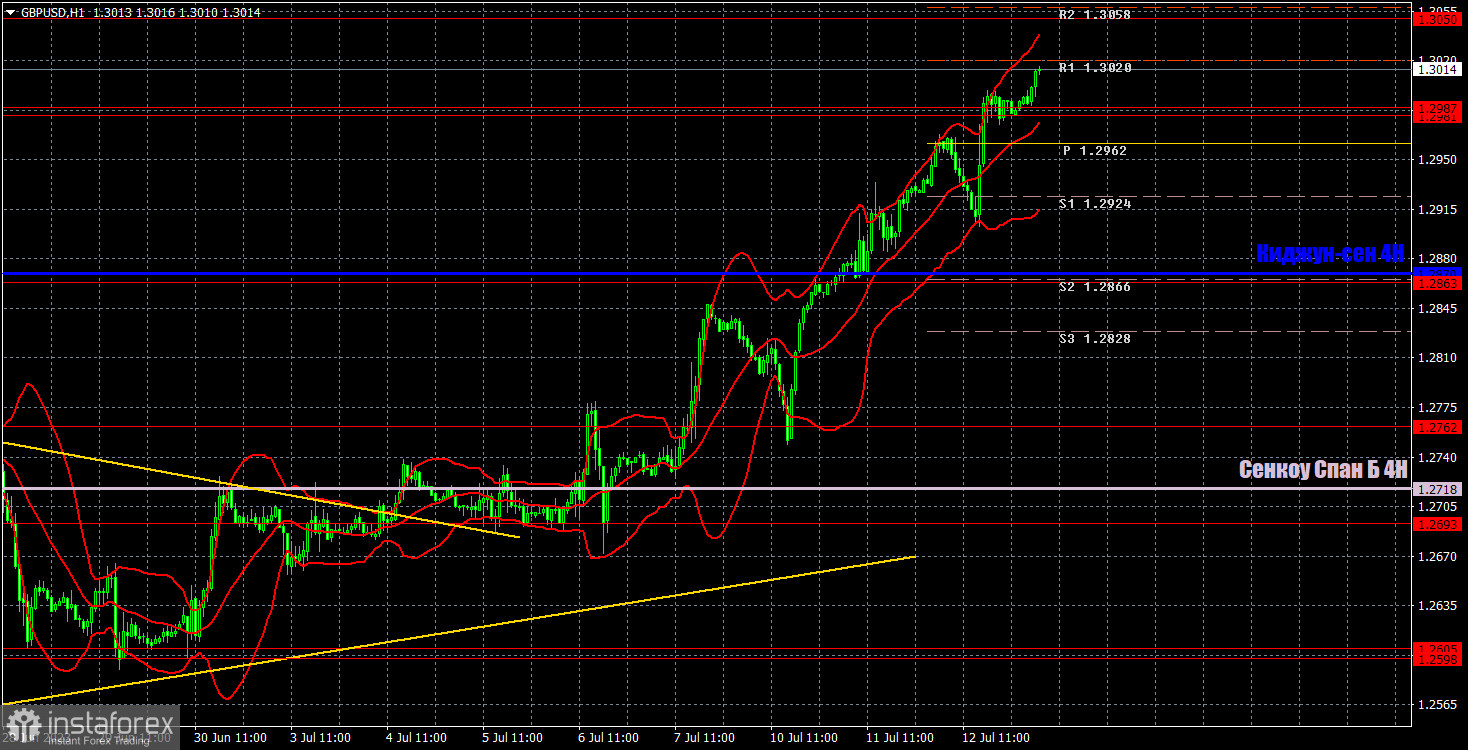This screenshot has height=750, width=1468.
Task: Click the 1.2565 price axis value
Action: 1438,704
